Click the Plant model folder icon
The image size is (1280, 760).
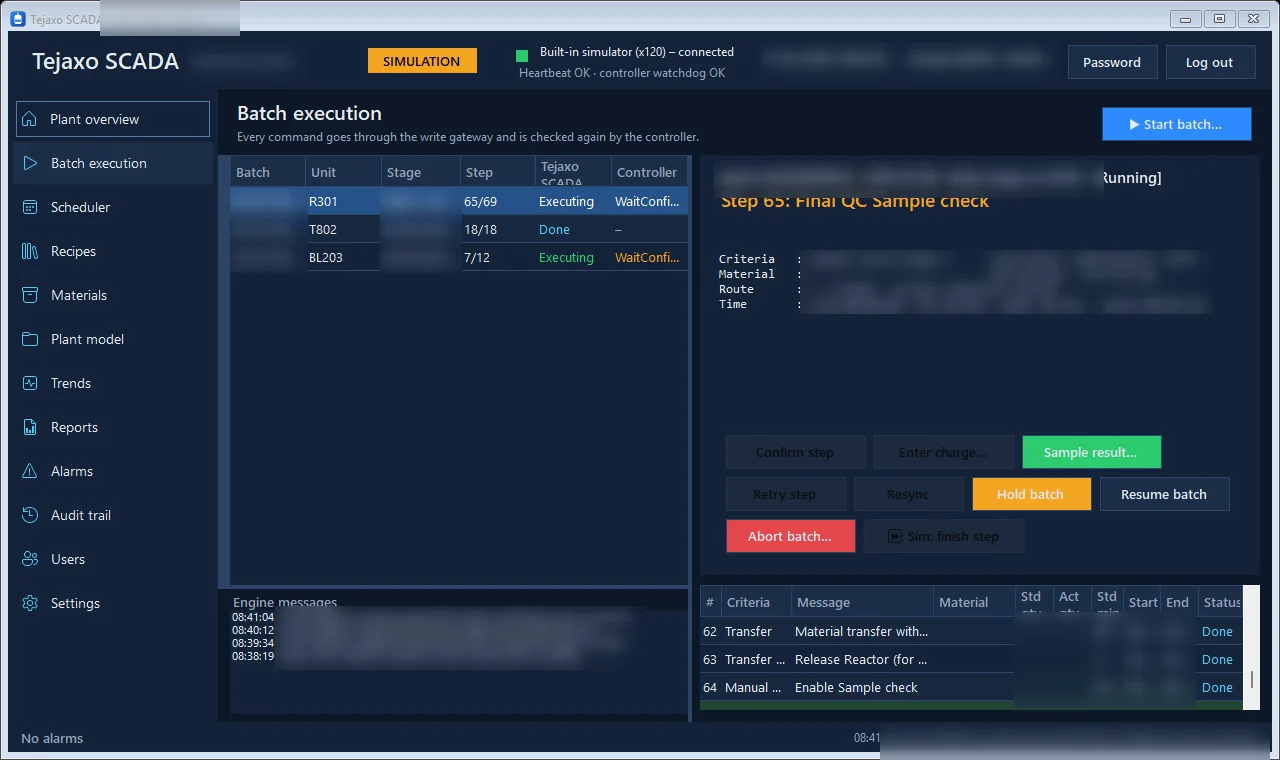30,339
